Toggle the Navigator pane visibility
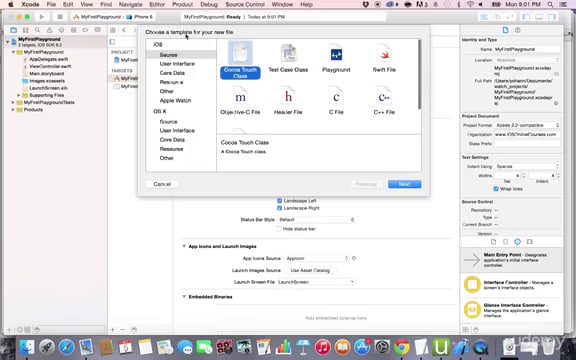 pos(526,17)
